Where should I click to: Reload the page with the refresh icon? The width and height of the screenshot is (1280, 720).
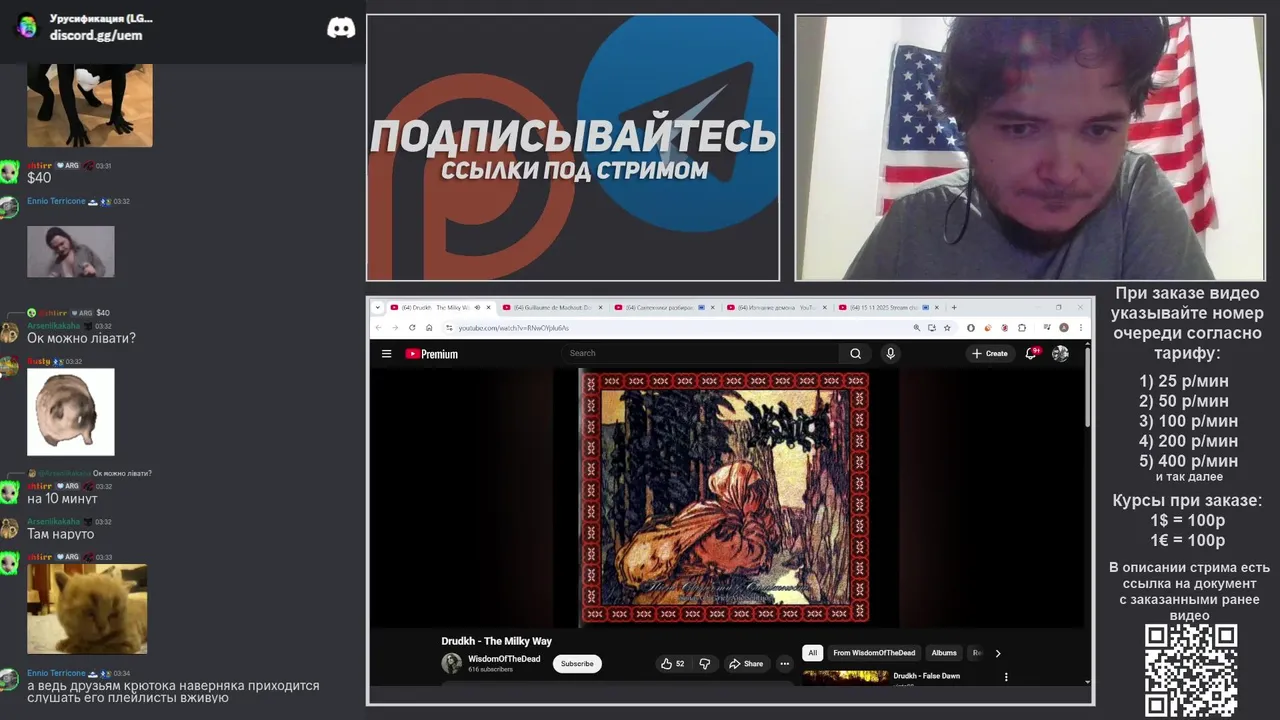point(412,327)
